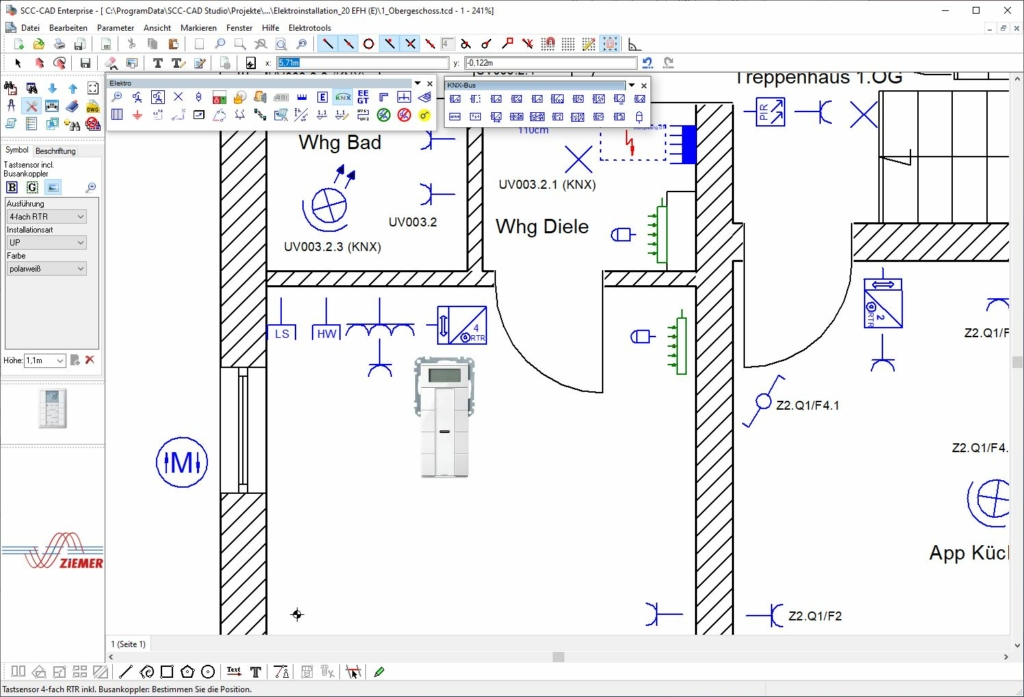Open the KNX-Bus toolbar options arrow
Screen dimensions: 1024x697
(x=632, y=86)
